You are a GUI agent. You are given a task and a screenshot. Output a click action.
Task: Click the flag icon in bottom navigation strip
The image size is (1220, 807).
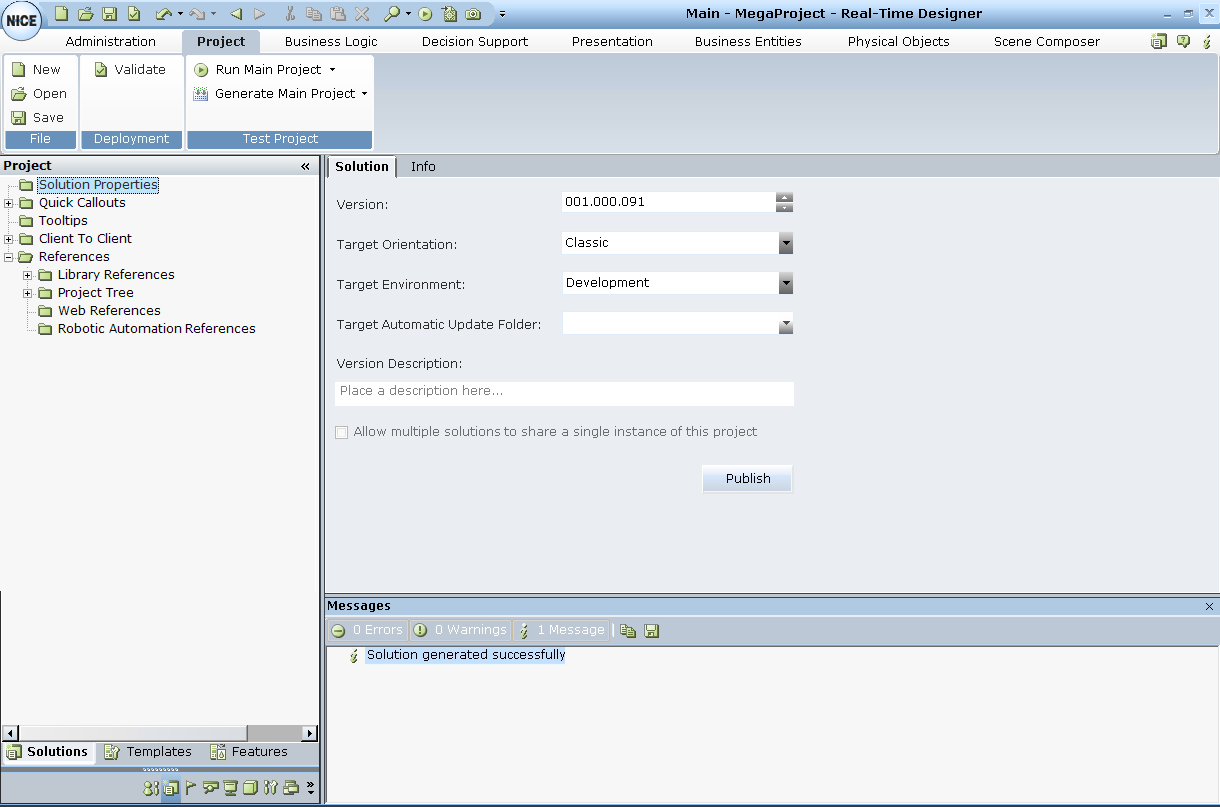coord(191,788)
